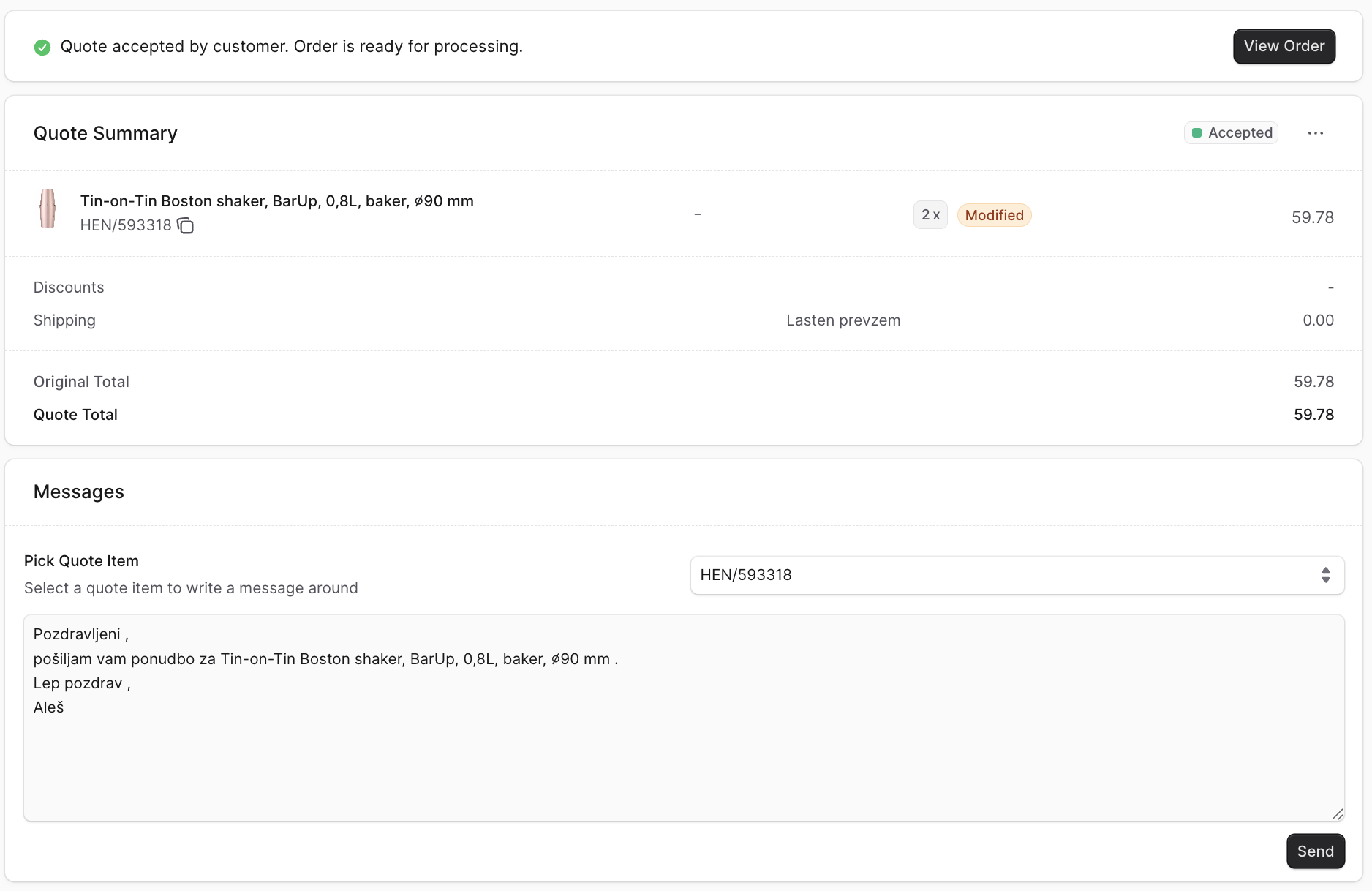This screenshot has width=1372, height=891.
Task: Click the HEN/593318 SKU text
Action: click(126, 225)
